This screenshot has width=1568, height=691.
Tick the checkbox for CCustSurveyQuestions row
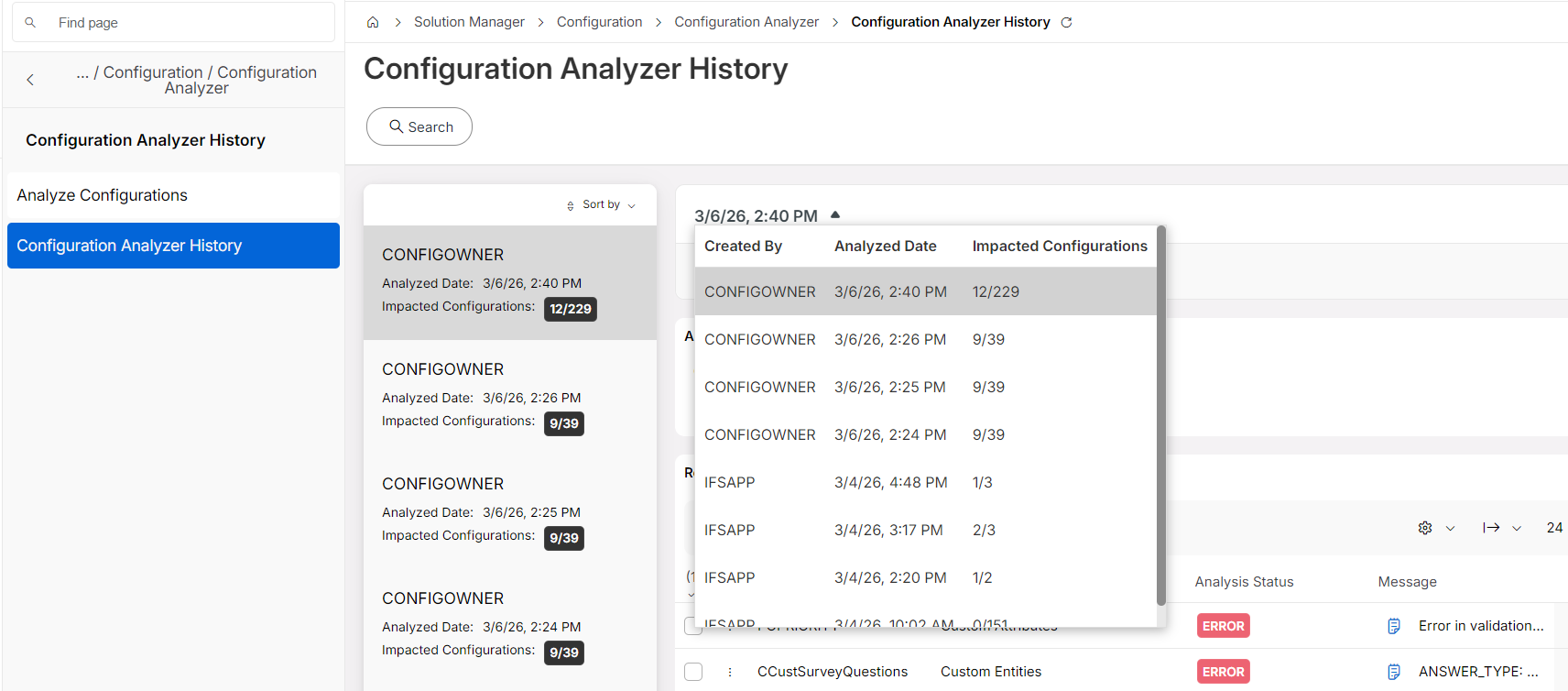click(693, 672)
